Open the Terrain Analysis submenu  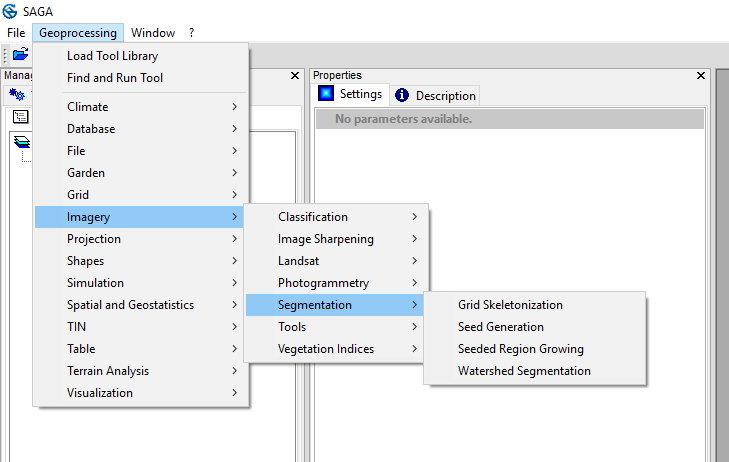(x=141, y=371)
